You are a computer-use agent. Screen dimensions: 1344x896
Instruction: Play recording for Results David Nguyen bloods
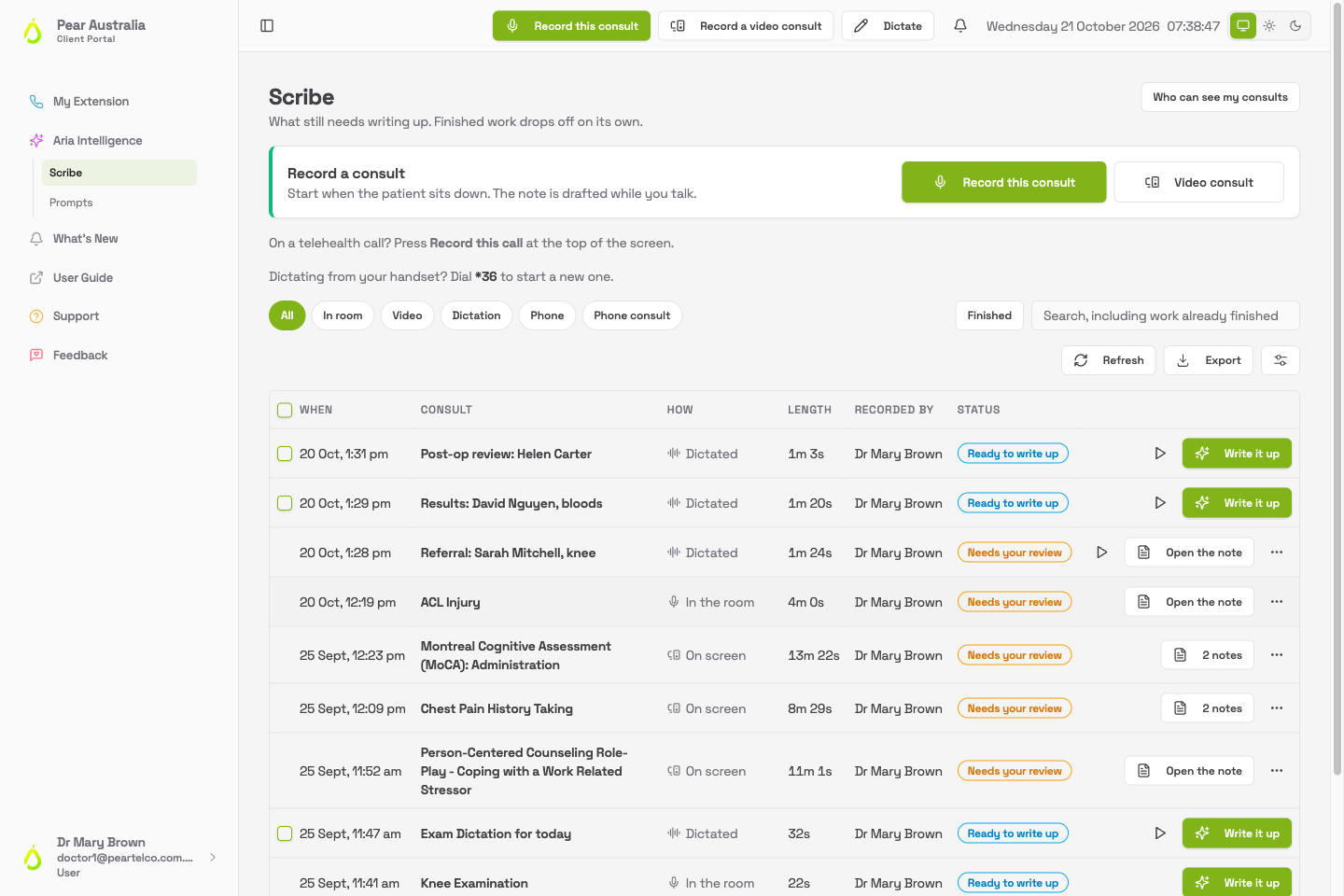[x=1160, y=503]
